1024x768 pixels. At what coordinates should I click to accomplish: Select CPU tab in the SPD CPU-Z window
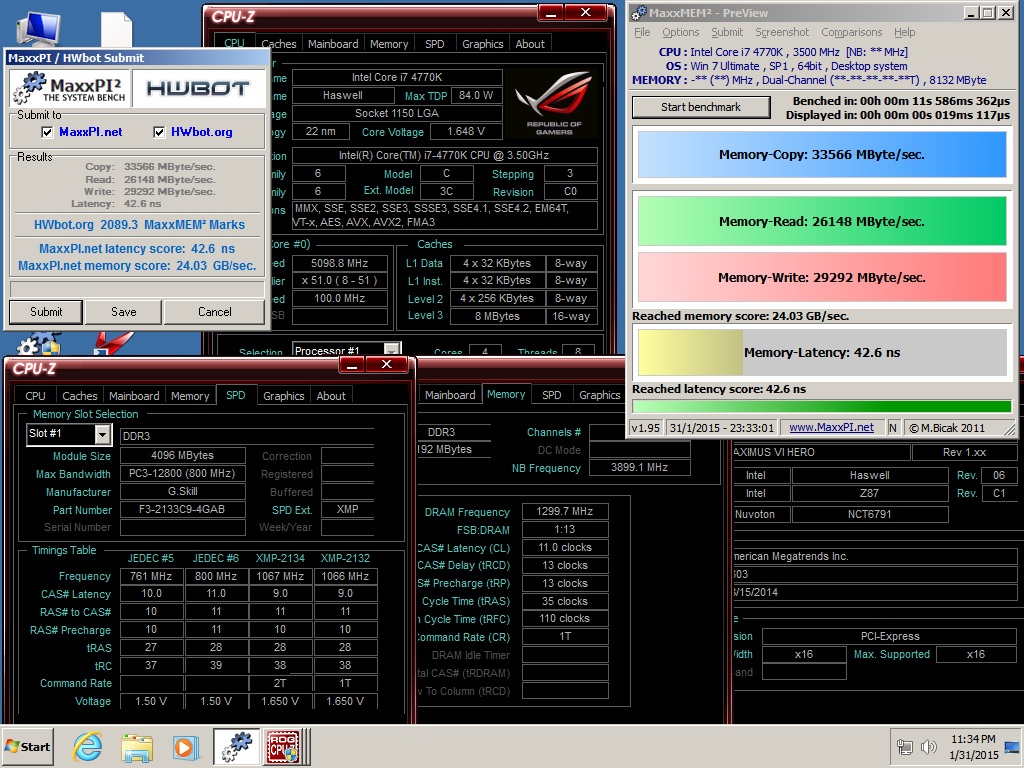[x=35, y=396]
